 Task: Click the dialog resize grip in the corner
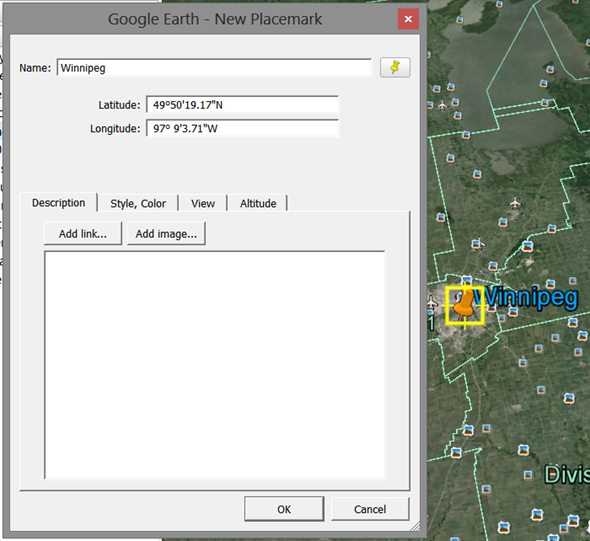[415, 526]
